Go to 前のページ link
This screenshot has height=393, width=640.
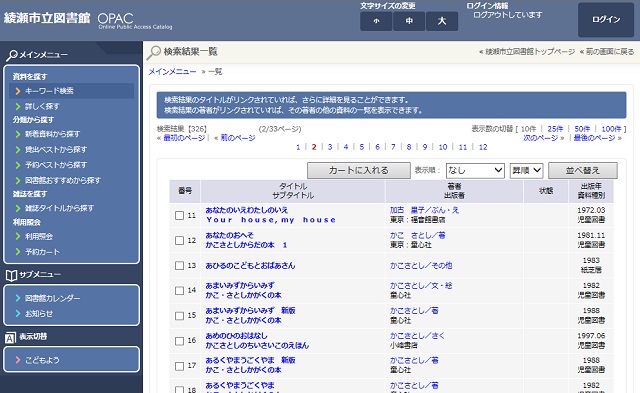coord(238,138)
